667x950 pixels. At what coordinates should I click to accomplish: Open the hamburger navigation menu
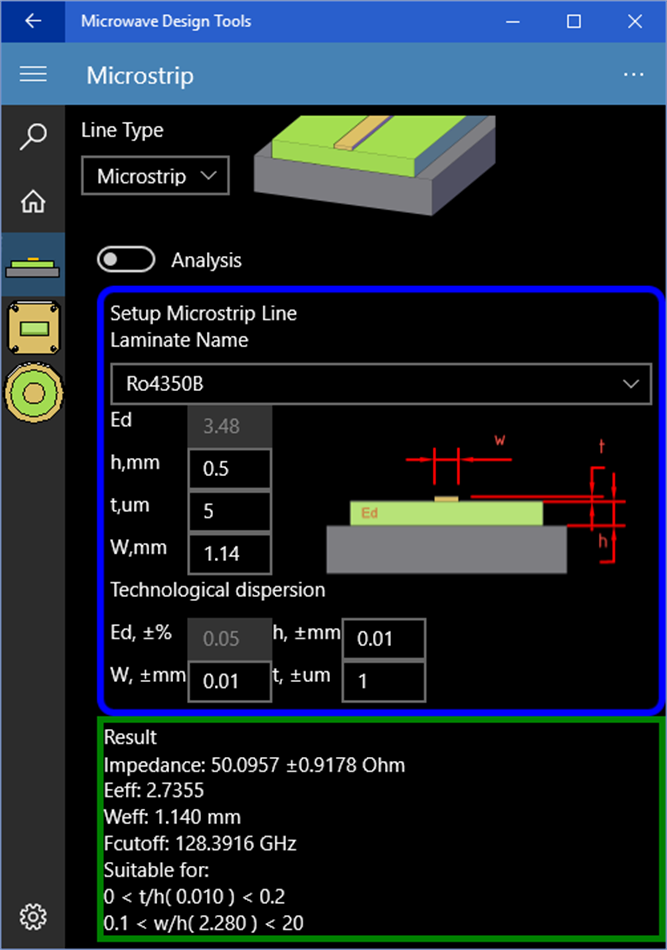33,74
